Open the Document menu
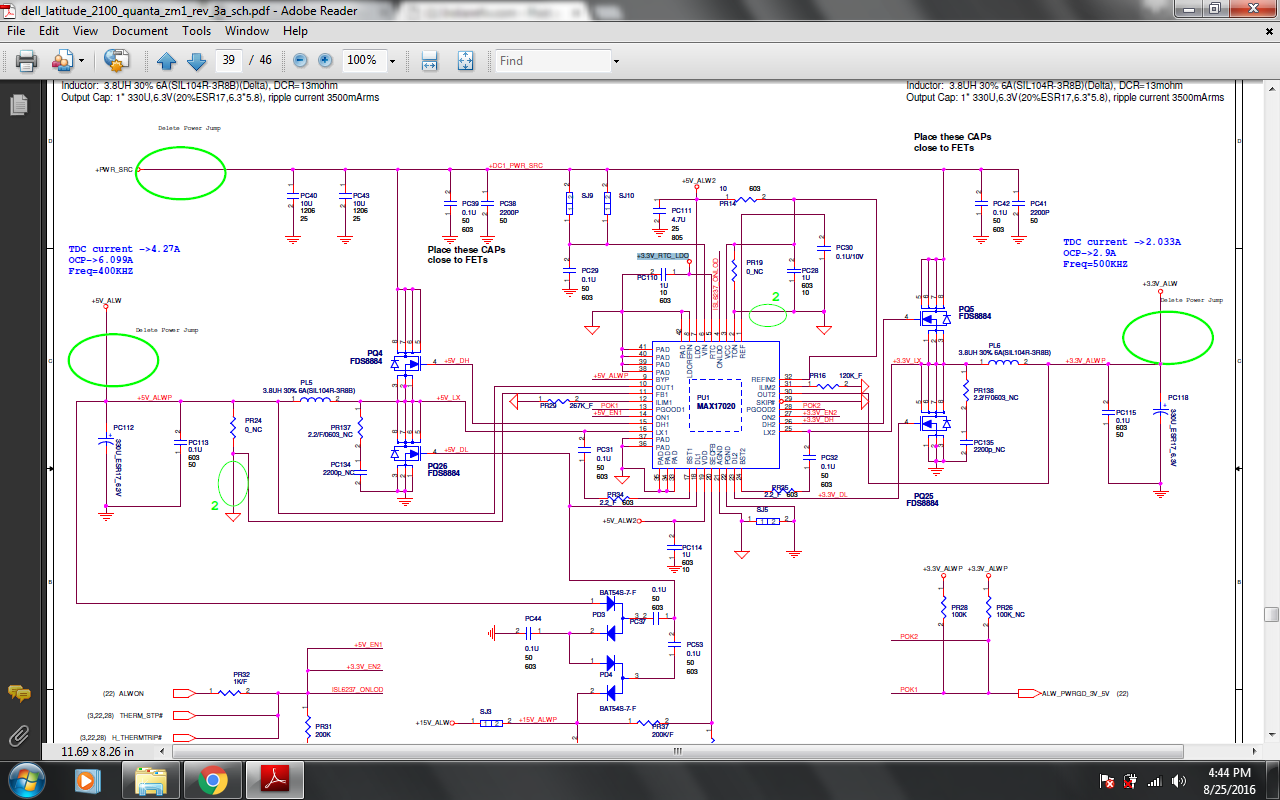The width and height of the screenshot is (1280, 800). point(140,31)
